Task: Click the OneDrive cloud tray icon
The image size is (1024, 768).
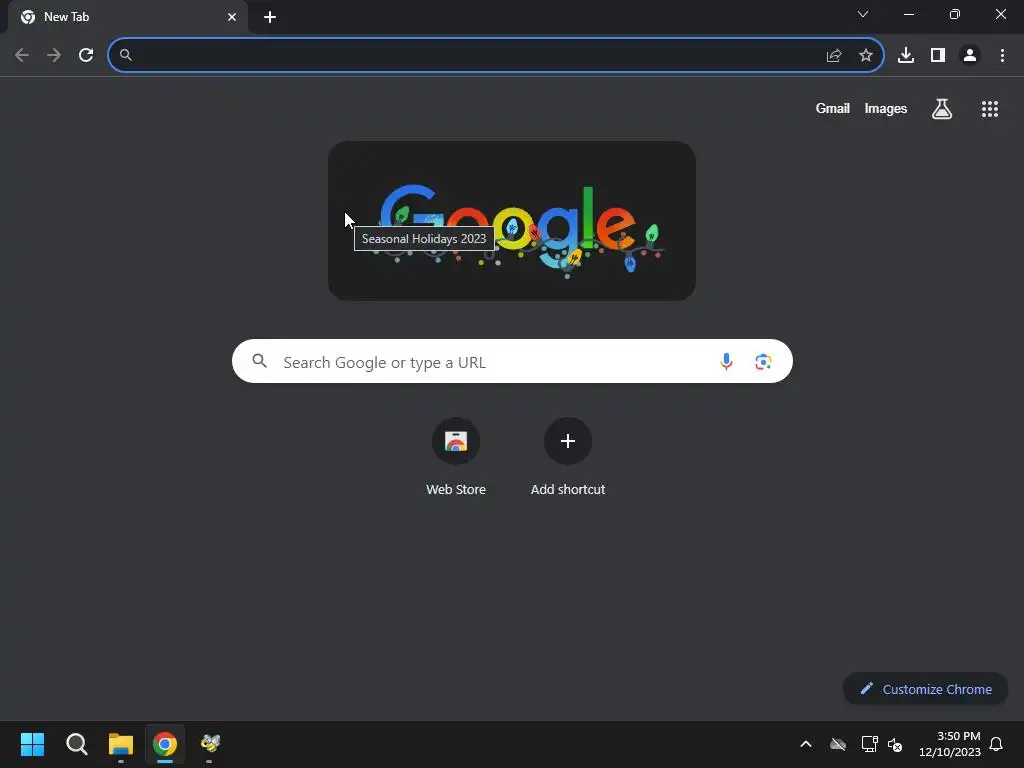Action: (x=838, y=744)
